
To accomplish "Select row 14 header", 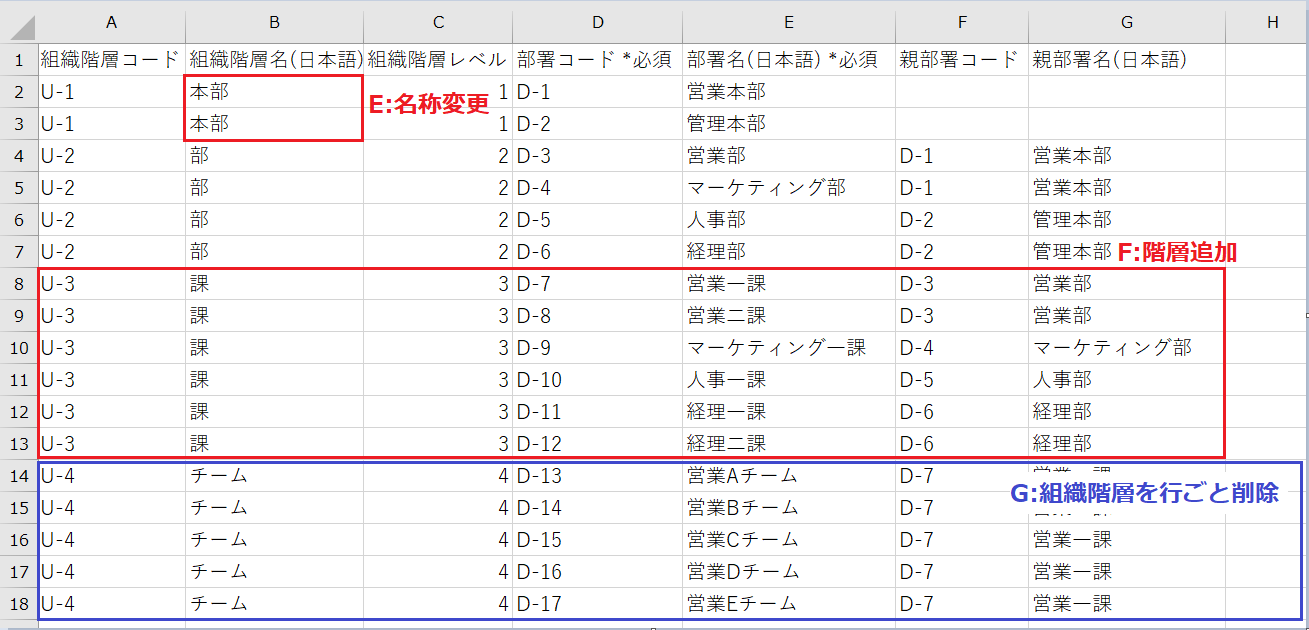I will (x=19, y=476).
